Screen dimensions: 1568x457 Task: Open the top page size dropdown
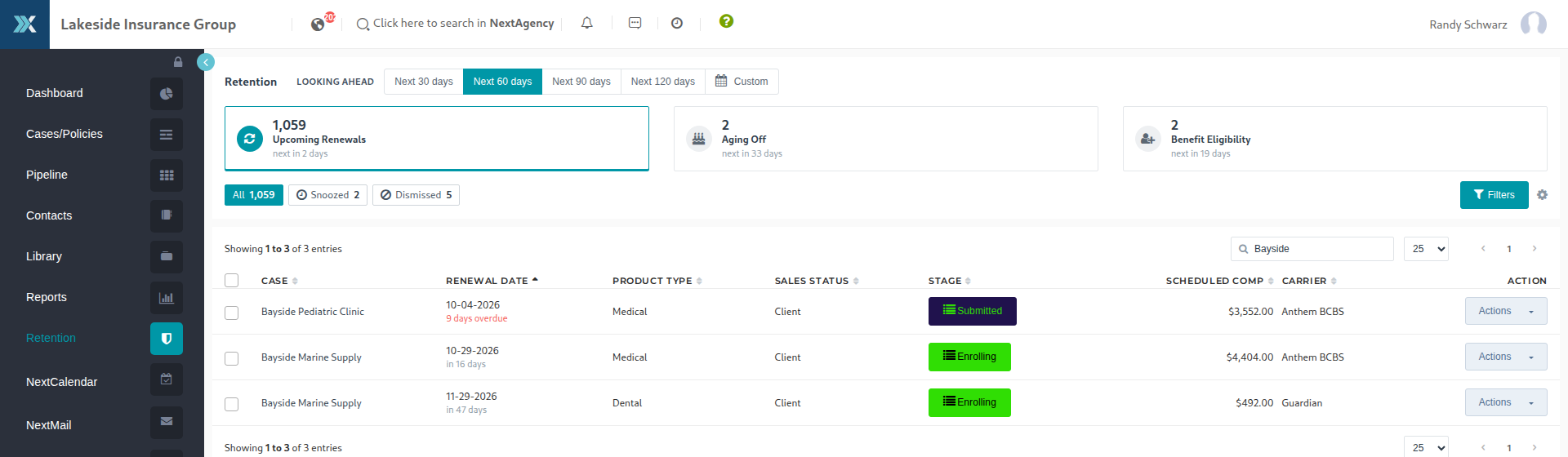click(1426, 249)
